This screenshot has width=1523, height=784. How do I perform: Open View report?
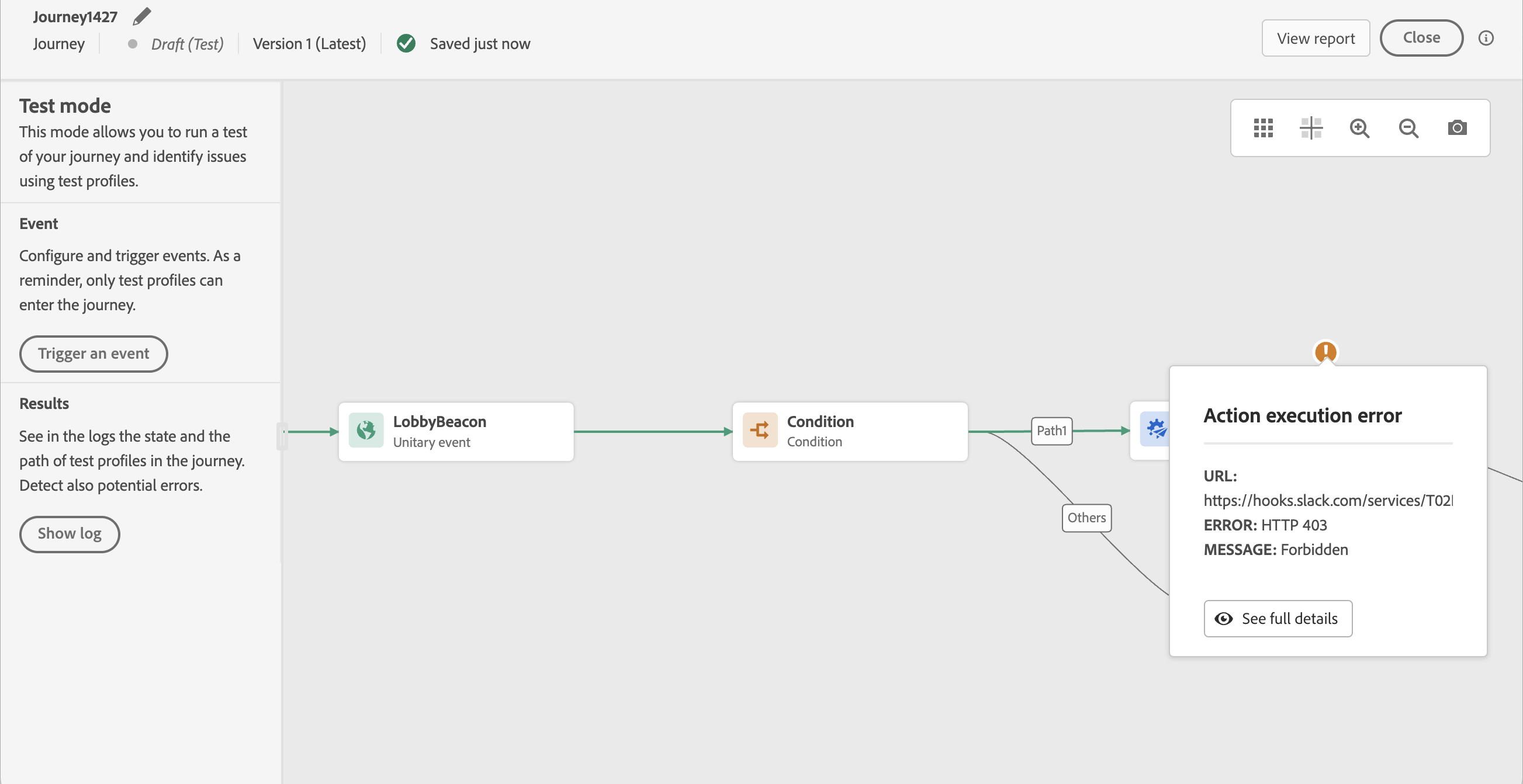point(1316,39)
